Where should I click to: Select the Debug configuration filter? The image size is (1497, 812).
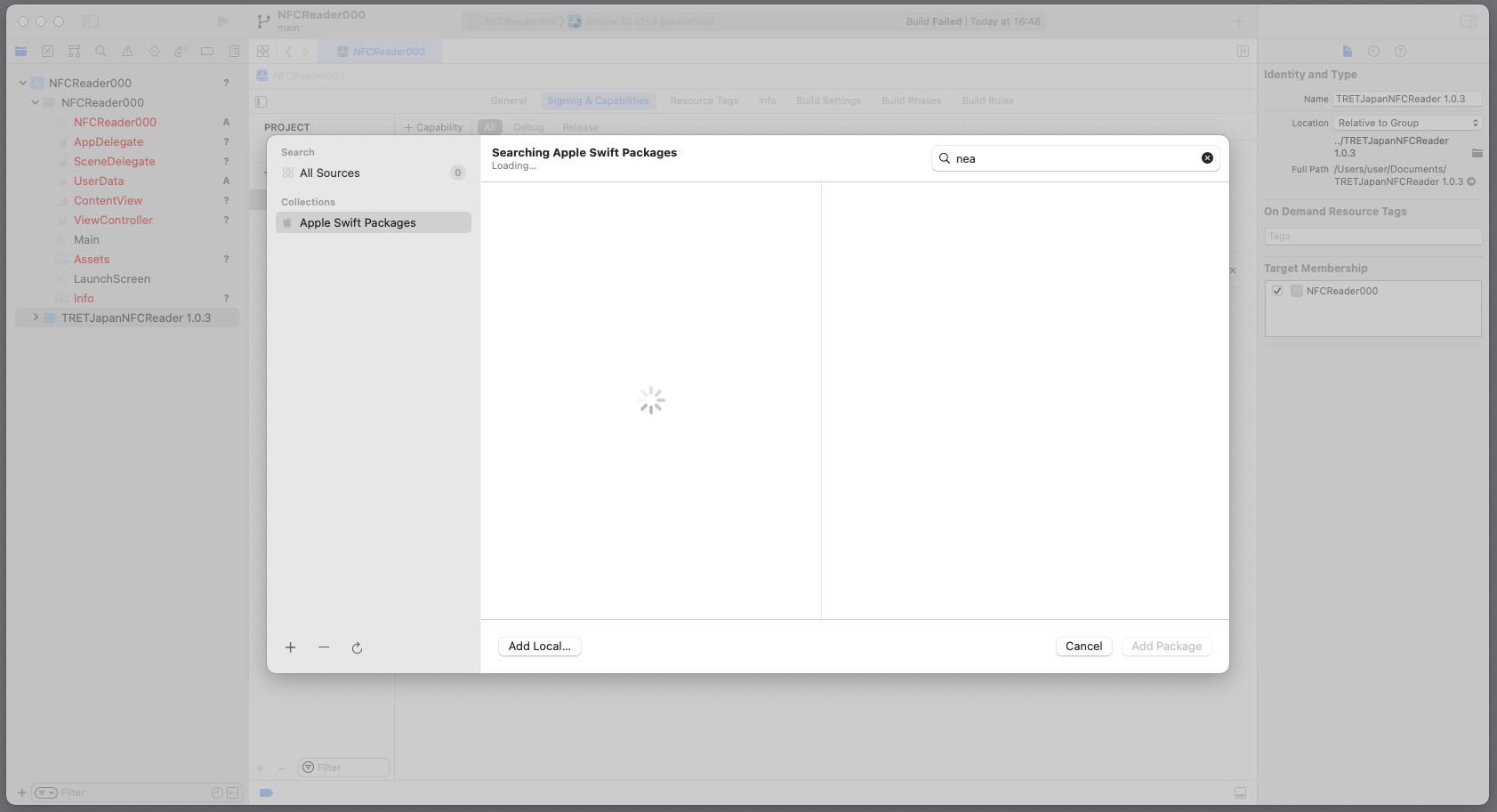coord(528,127)
